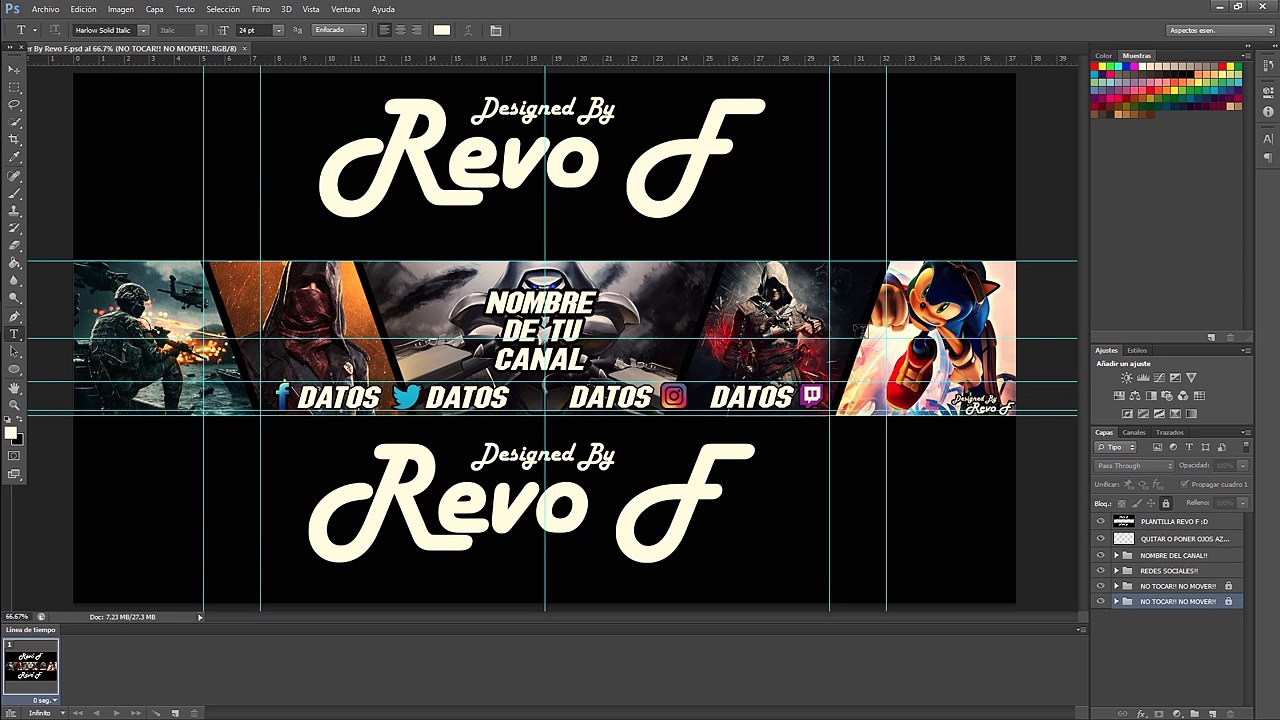1280x720 pixels.
Task: Add a Brightness/Contrast adjustment
Action: click(x=1127, y=378)
